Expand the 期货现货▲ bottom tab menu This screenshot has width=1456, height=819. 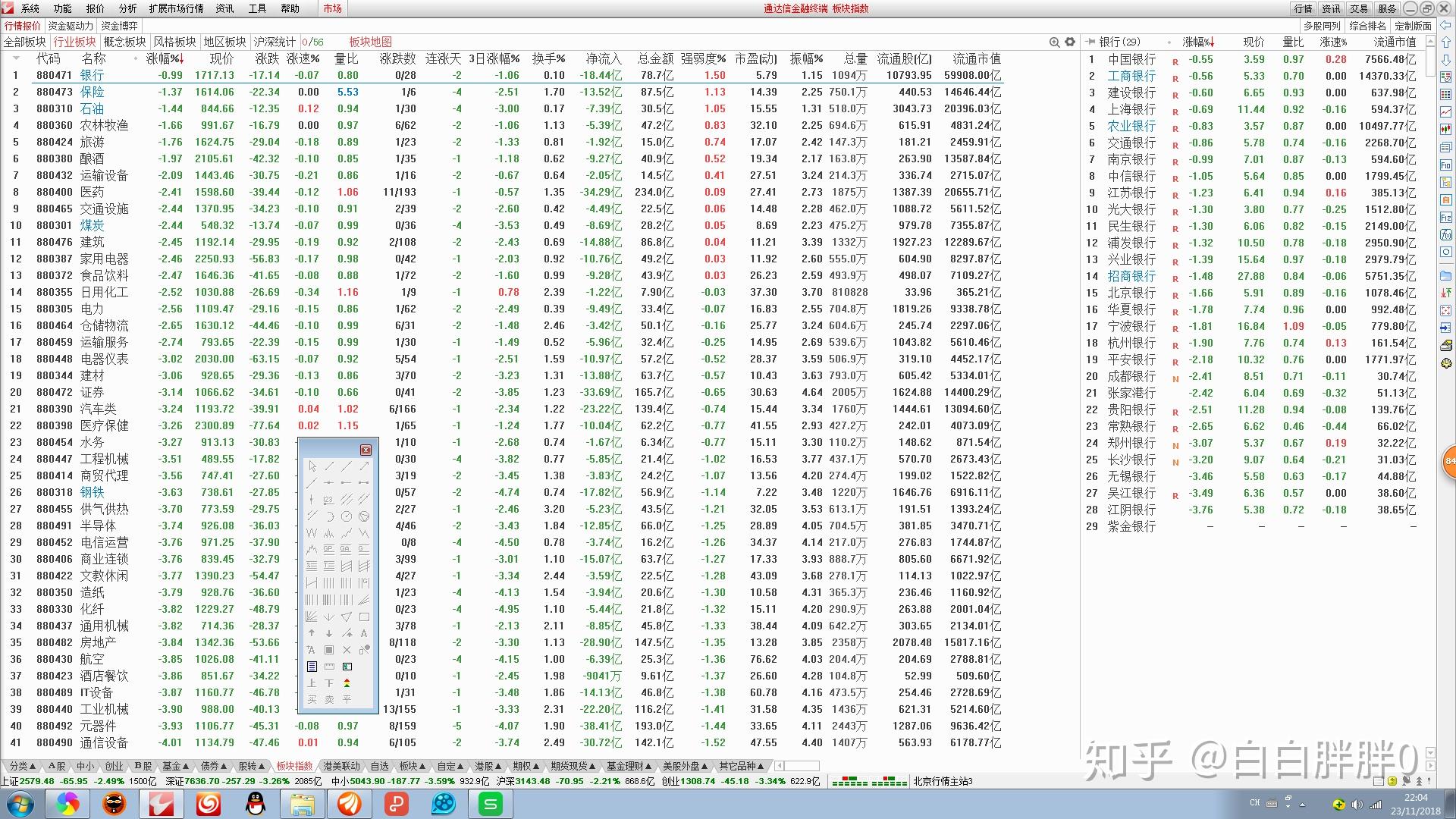(573, 766)
